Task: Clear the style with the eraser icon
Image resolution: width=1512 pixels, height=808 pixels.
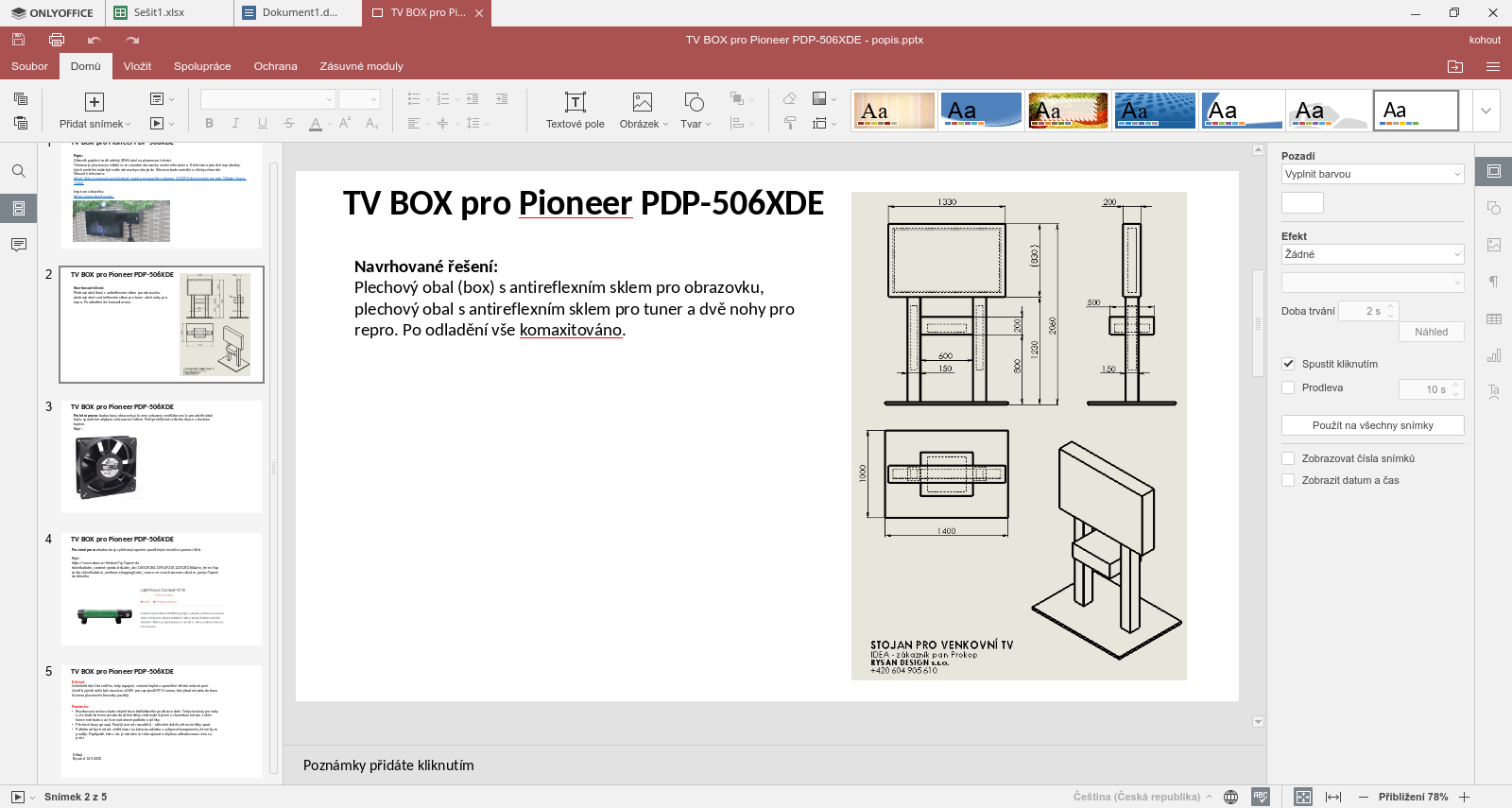Action: click(x=790, y=98)
